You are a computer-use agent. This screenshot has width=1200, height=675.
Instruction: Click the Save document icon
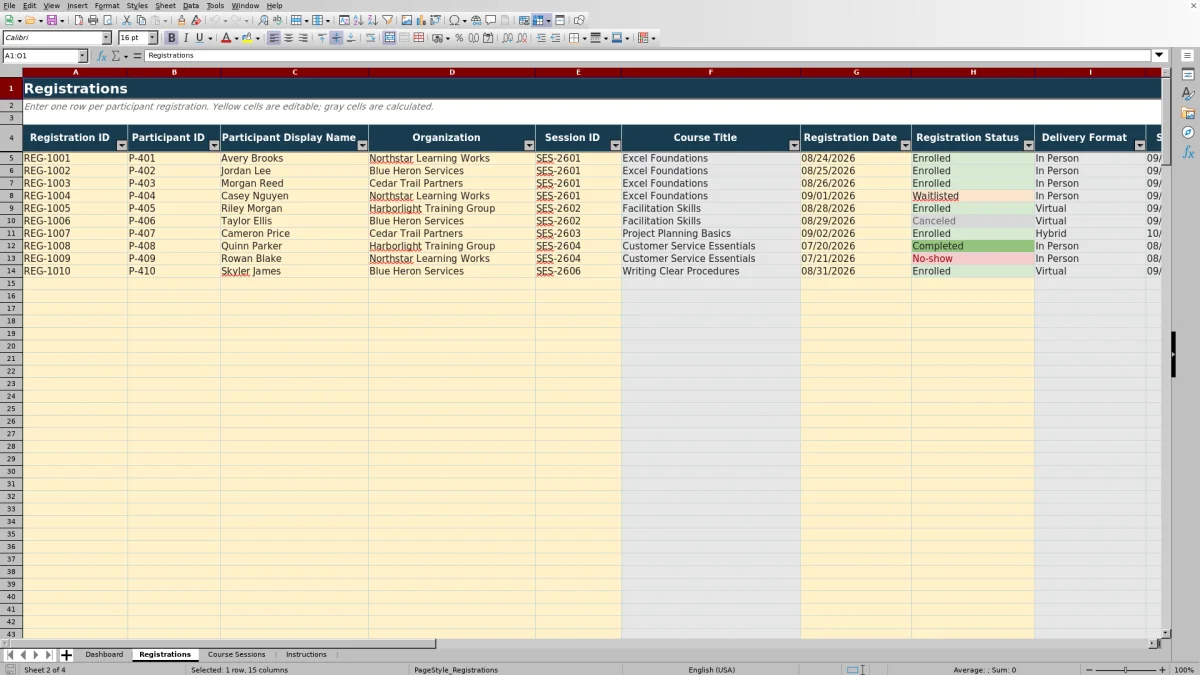[51, 20]
